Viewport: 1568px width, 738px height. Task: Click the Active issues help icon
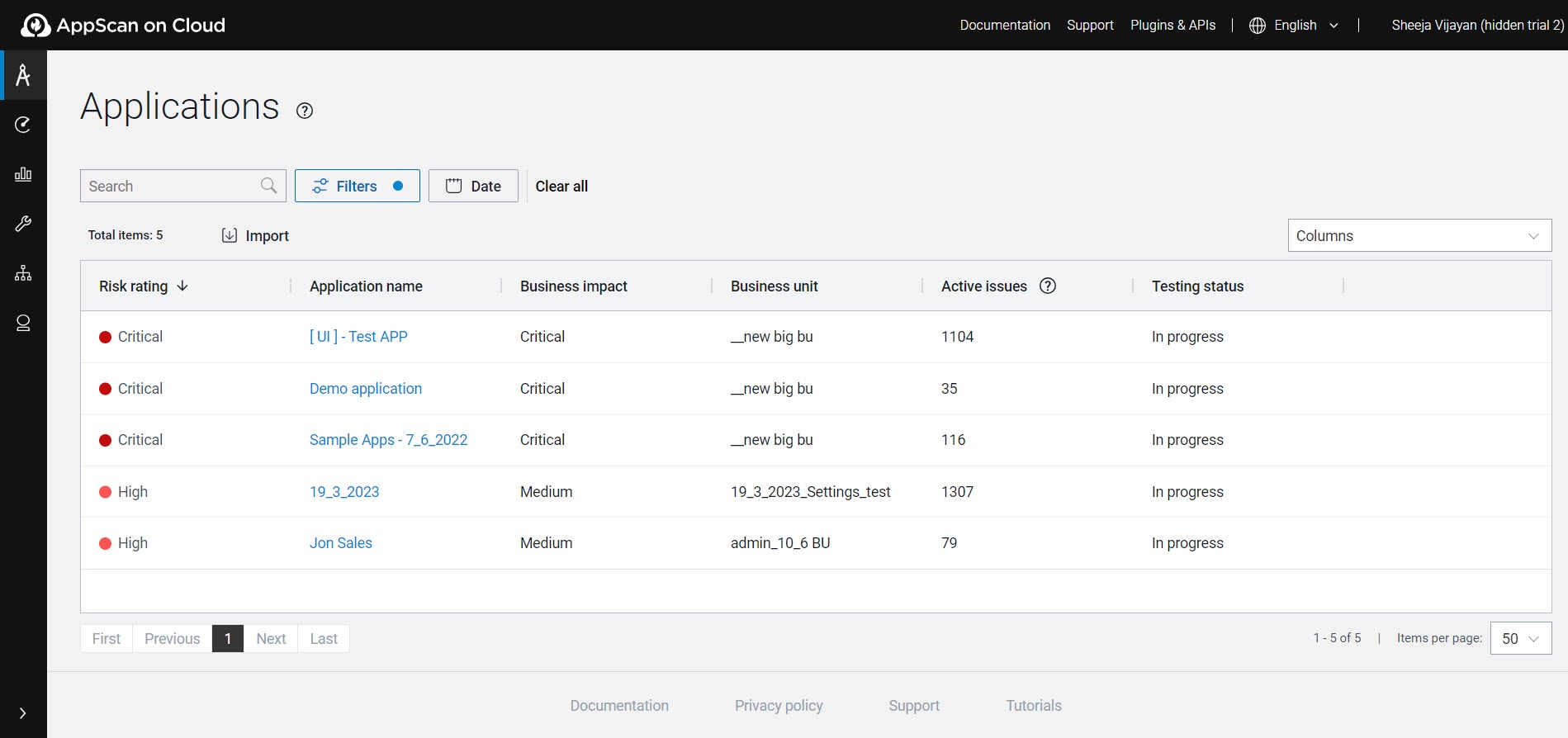1048,286
